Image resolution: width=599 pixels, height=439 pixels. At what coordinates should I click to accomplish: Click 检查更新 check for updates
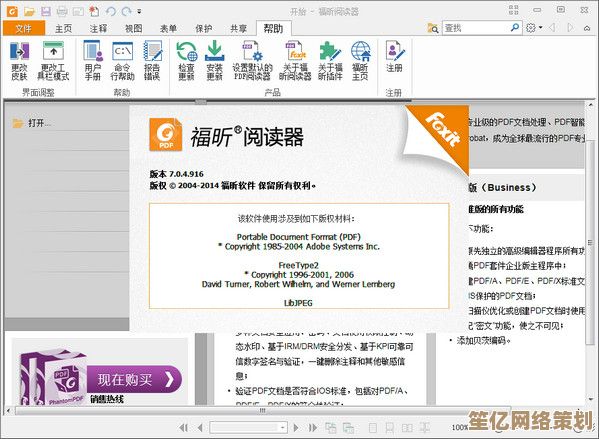coord(186,61)
